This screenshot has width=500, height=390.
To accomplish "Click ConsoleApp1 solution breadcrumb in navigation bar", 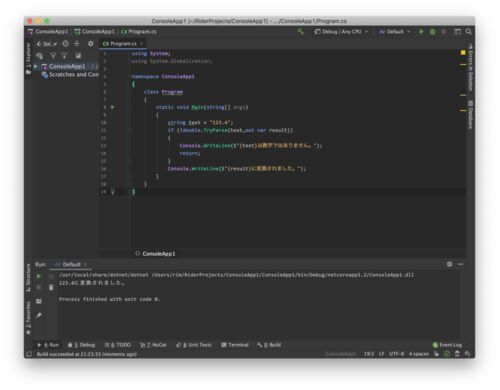I will (x=48, y=32).
